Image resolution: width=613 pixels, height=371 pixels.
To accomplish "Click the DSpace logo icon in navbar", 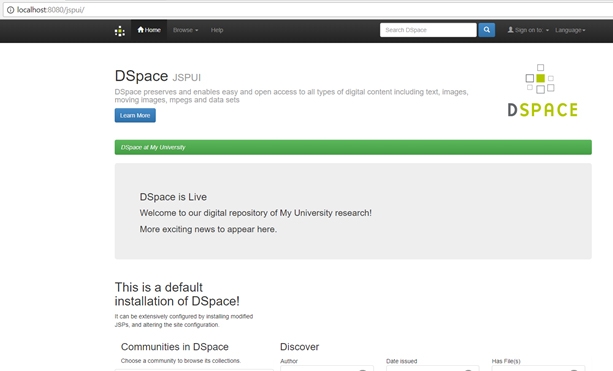I will pyautogui.click(x=120, y=31).
